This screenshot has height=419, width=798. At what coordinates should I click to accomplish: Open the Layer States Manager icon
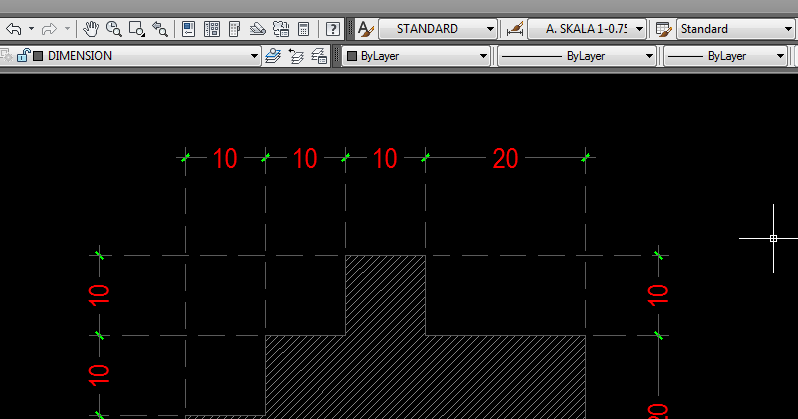(x=319, y=56)
